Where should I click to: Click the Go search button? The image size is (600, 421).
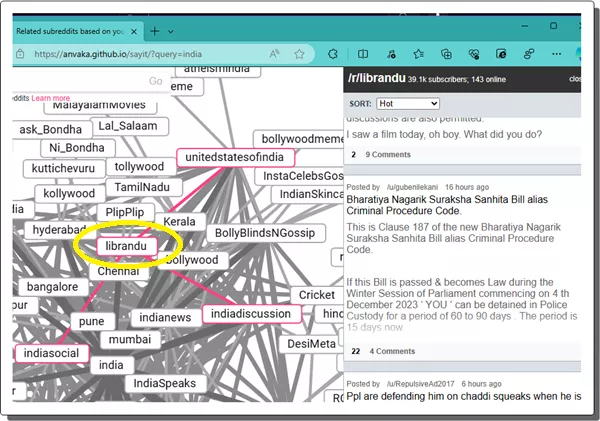(156, 81)
